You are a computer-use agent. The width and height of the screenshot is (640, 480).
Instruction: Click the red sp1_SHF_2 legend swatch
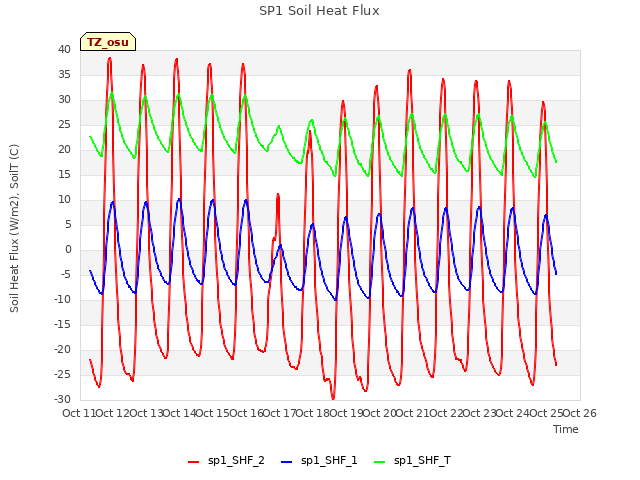point(193,462)
